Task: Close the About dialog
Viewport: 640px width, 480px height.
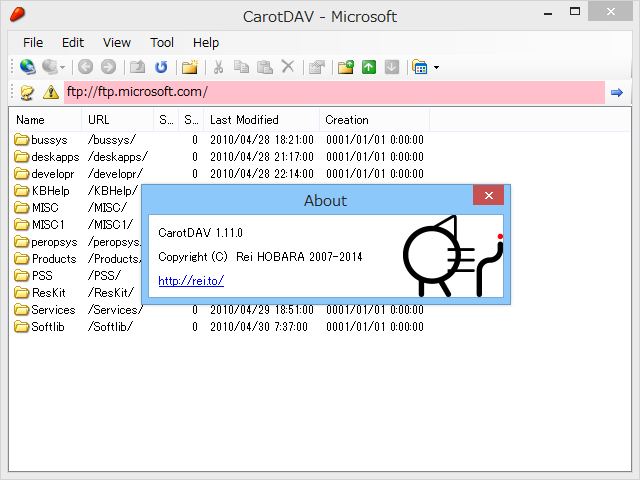Action: coord(489,196)
